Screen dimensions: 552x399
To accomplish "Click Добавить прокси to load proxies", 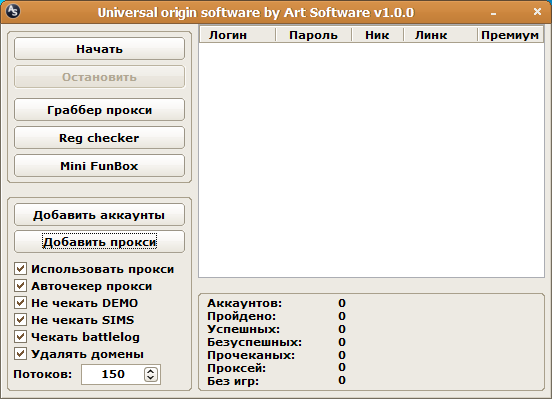I will pyautogui.click(x=99, y=242).
